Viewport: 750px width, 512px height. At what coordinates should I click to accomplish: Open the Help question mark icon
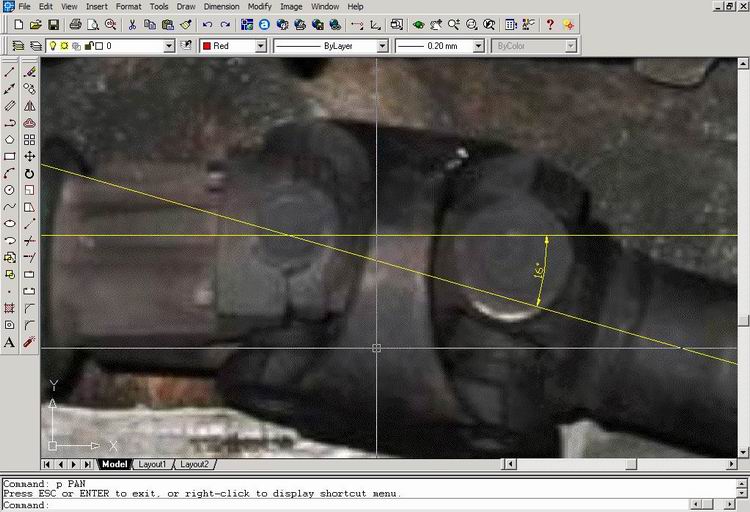[550, 24]
